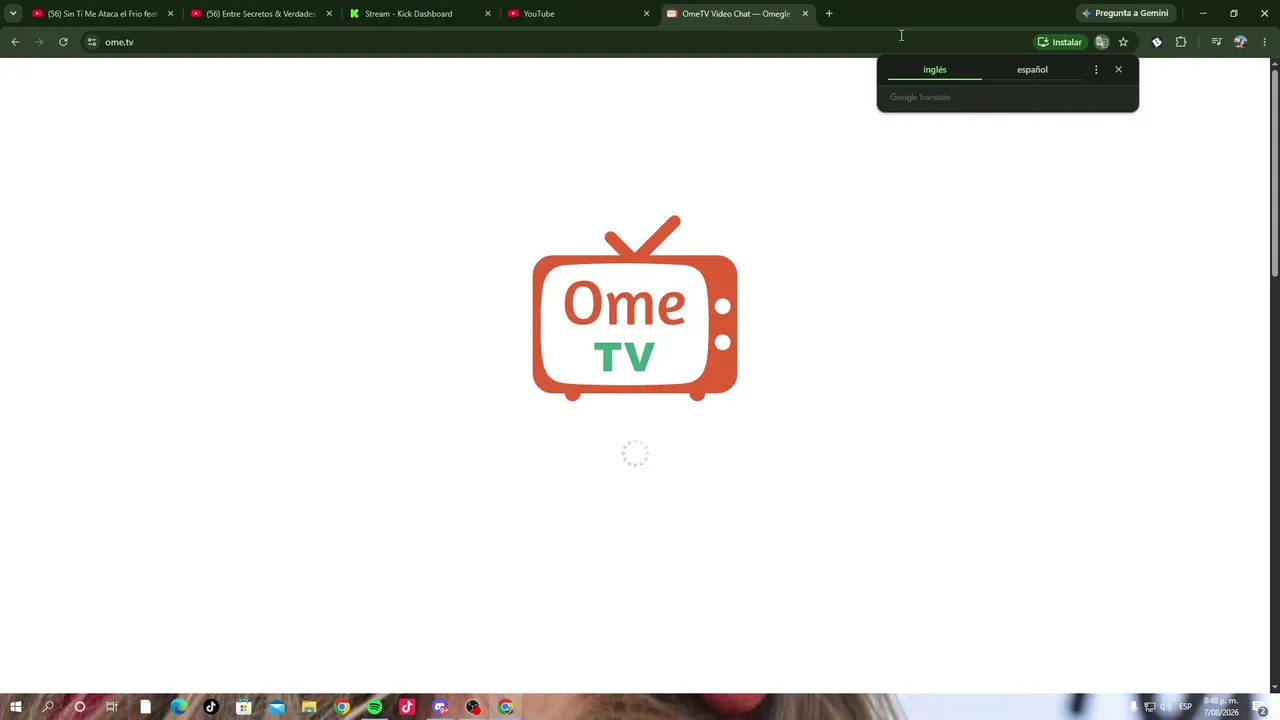The height and width of the screenshot is (720, 1280).
Task: Open the Windows notification center
Action: [x=1261, y=707]
